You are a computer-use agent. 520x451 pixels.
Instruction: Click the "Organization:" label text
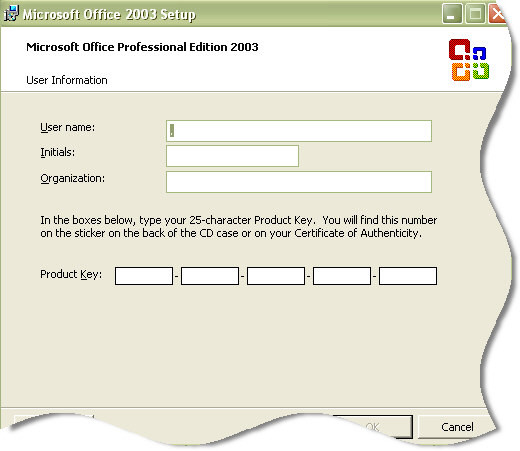coord(73,179)
